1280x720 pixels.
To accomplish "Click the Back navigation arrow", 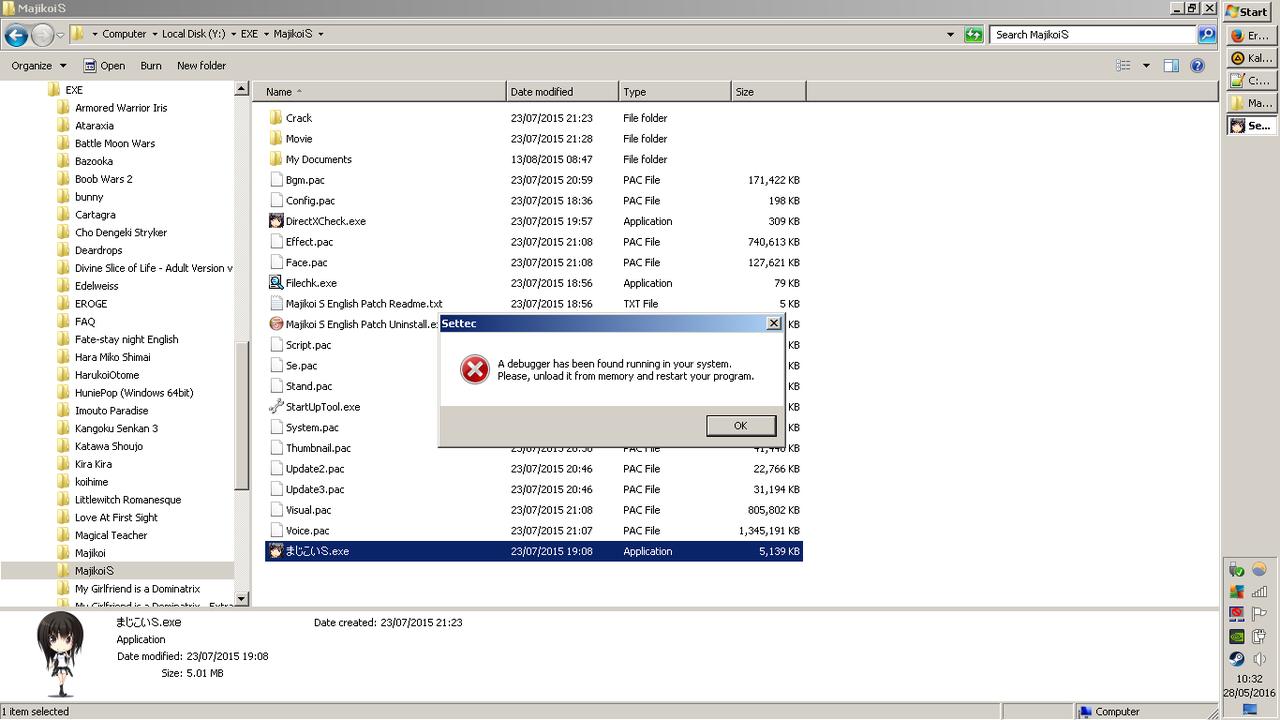I will [16, 35].
